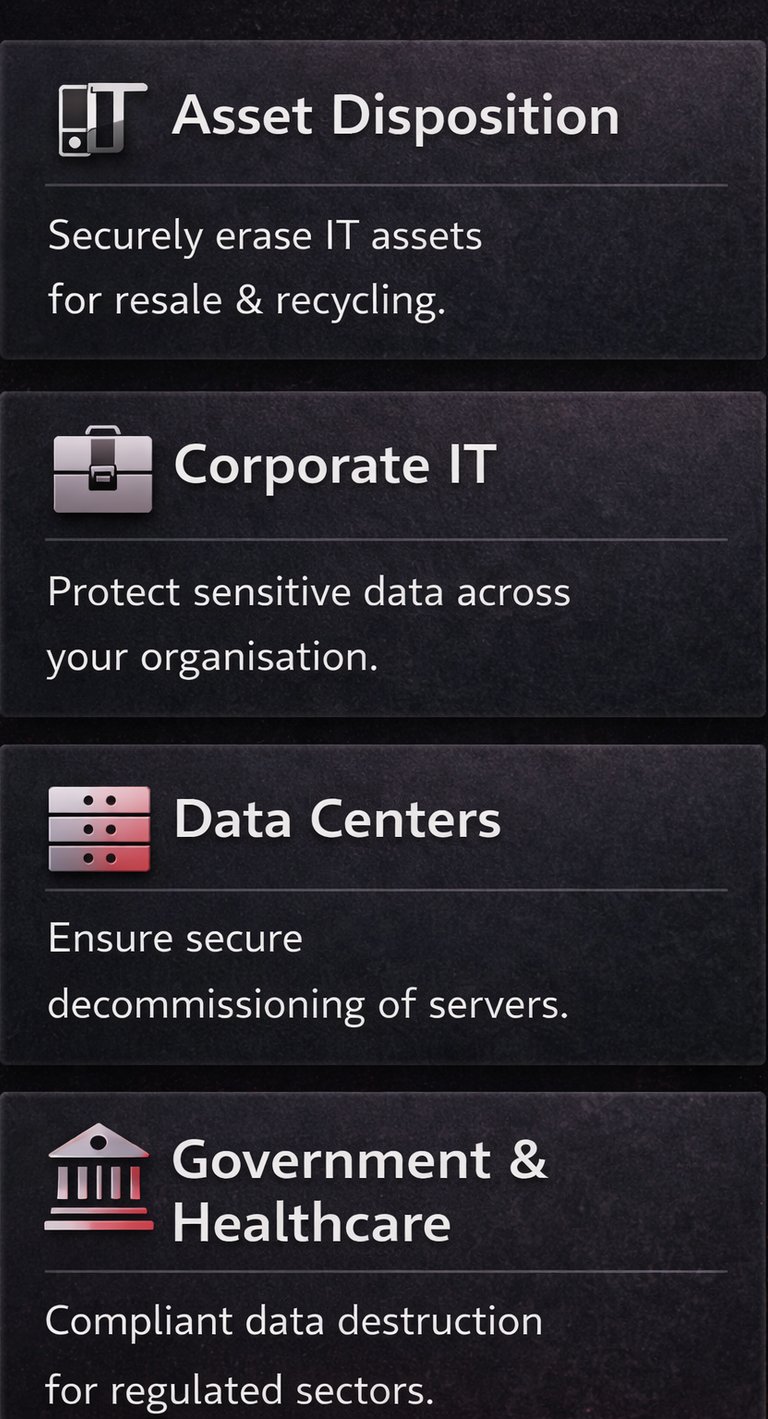Click 'Compliant data destruction' description
The width and height of the screenshot is (768, 1419).
(x=294, y=1322)
